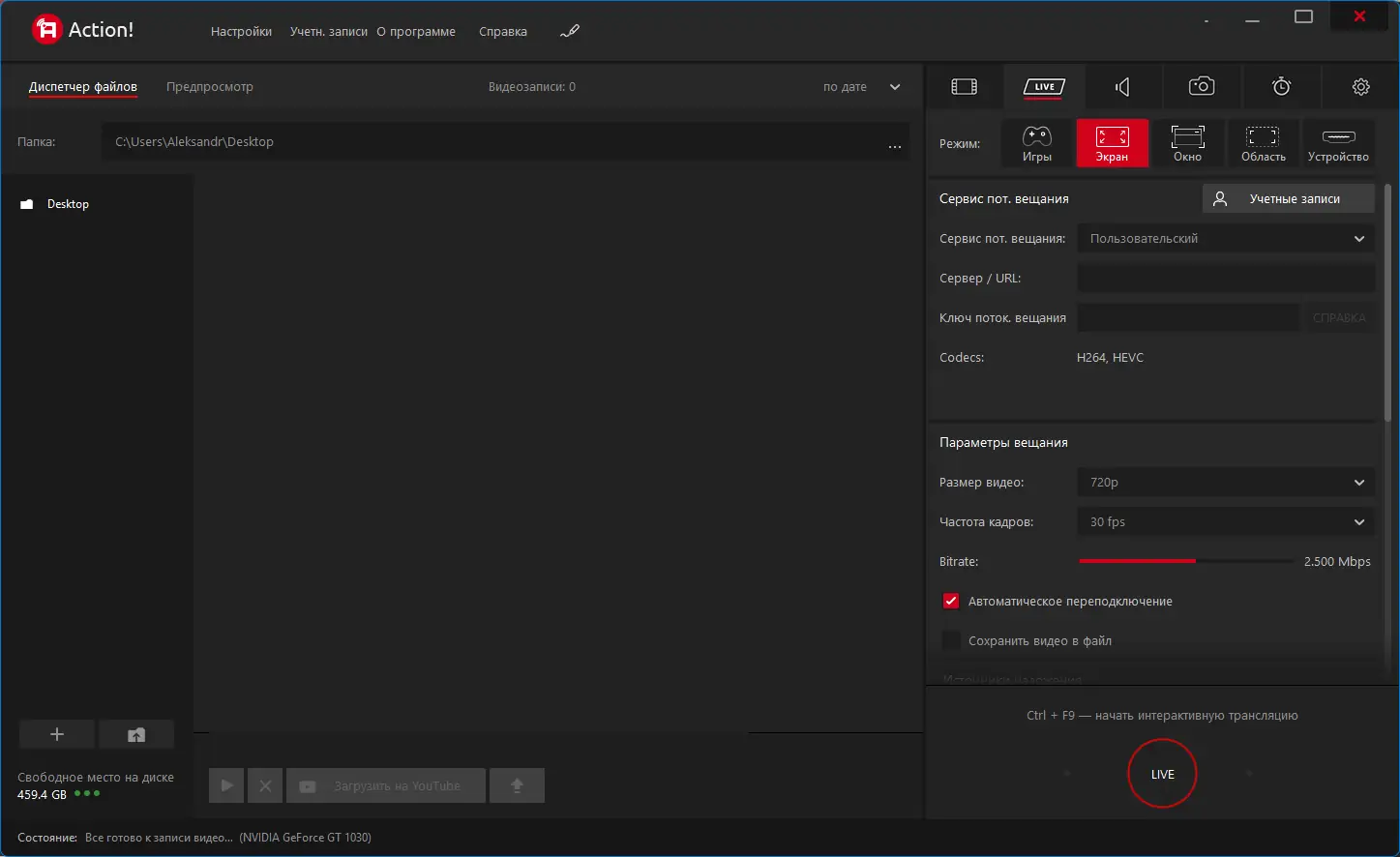Screen dimensions: 1400x857
Task: Click the H264, HEVC codecs text
Action: coord(1110,358)
